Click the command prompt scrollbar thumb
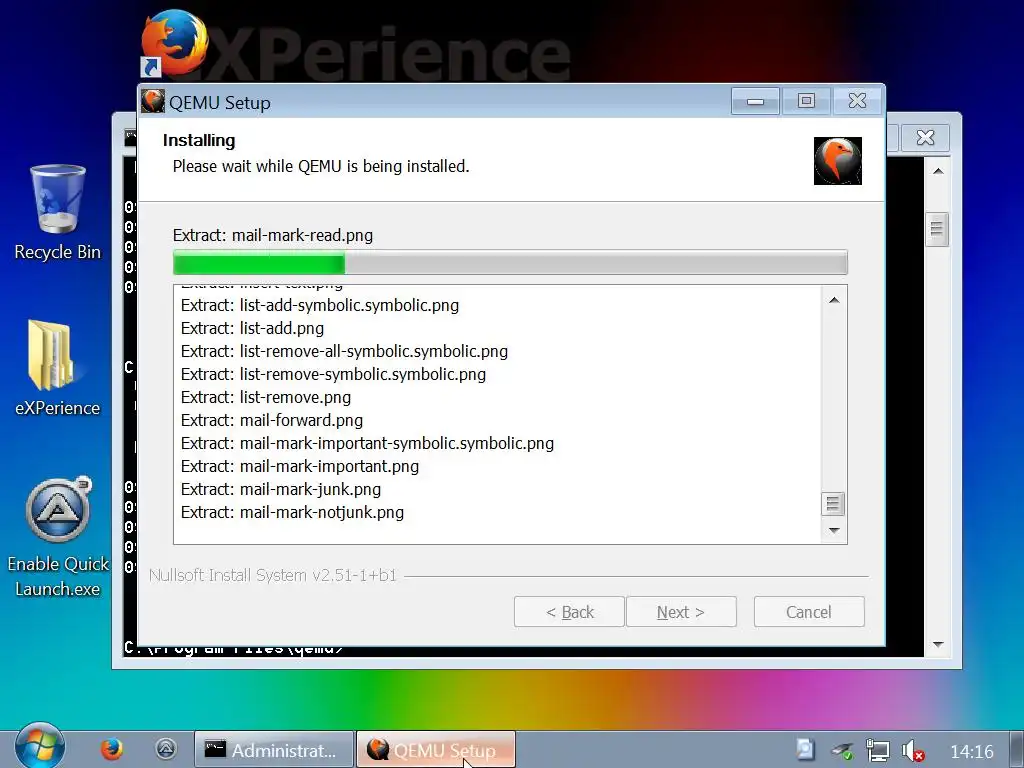The width and height of the screenshot is (1024, 768). 937,229
